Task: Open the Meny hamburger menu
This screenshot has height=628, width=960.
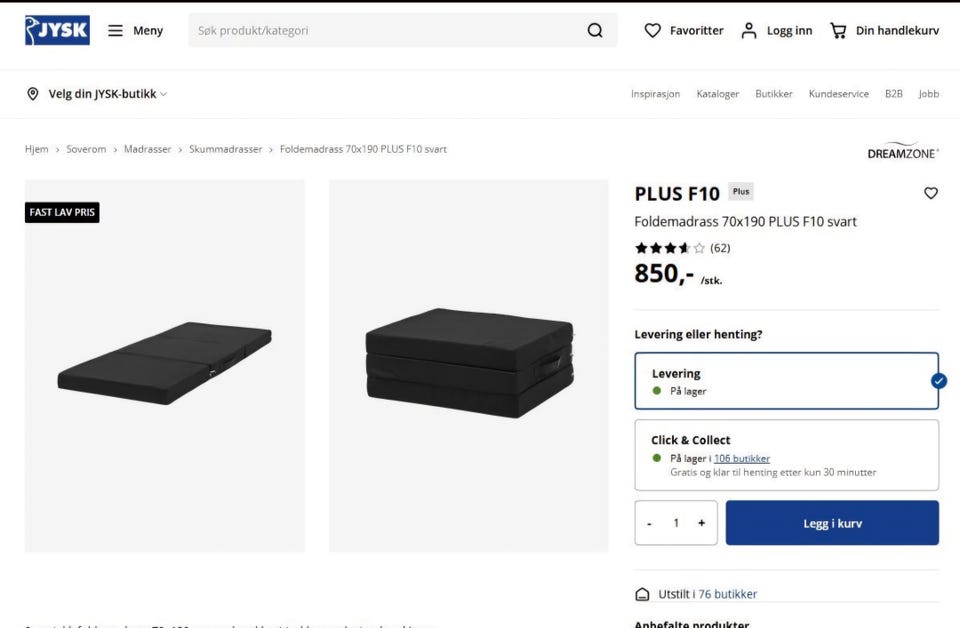Action: click(x=116, y=31)
